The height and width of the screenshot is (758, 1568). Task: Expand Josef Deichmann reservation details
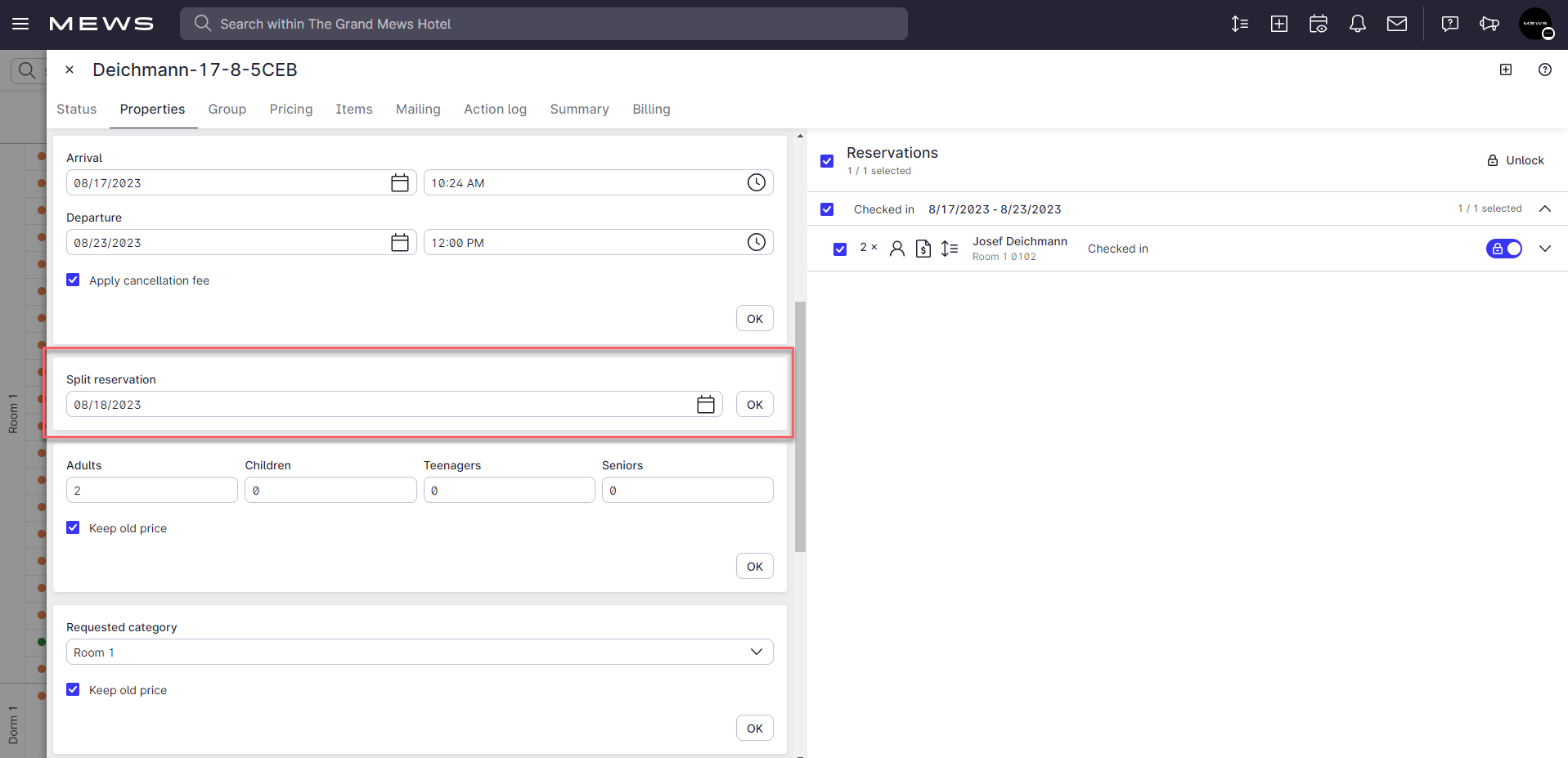1544,249
